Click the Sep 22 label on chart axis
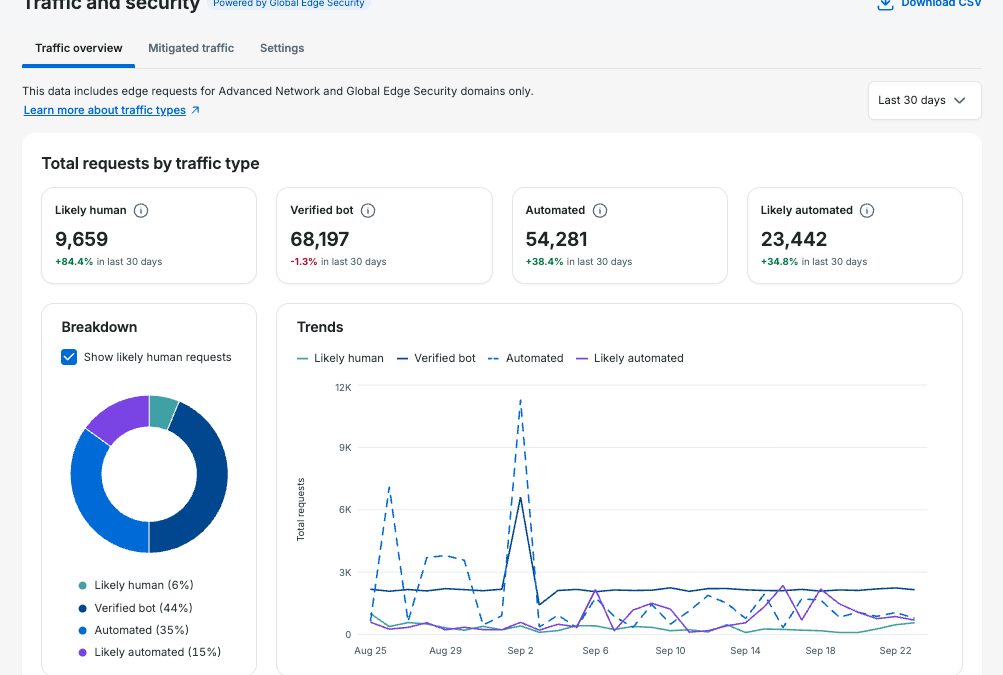Viewport: 1003px width, 675px height. [896, 651]
